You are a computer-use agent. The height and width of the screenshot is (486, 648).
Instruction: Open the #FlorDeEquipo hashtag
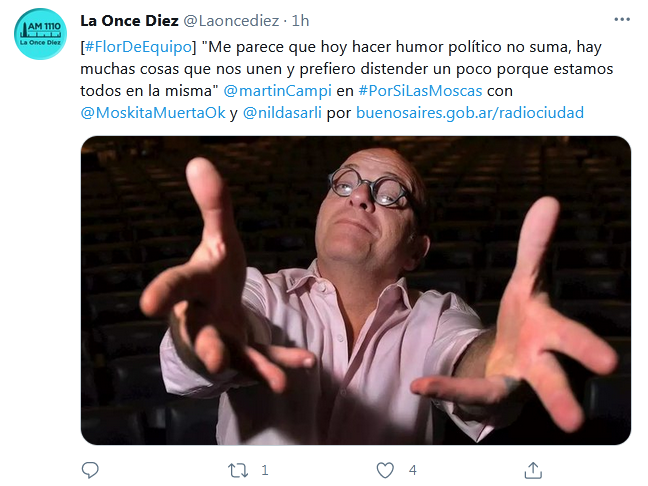[138, 47]
